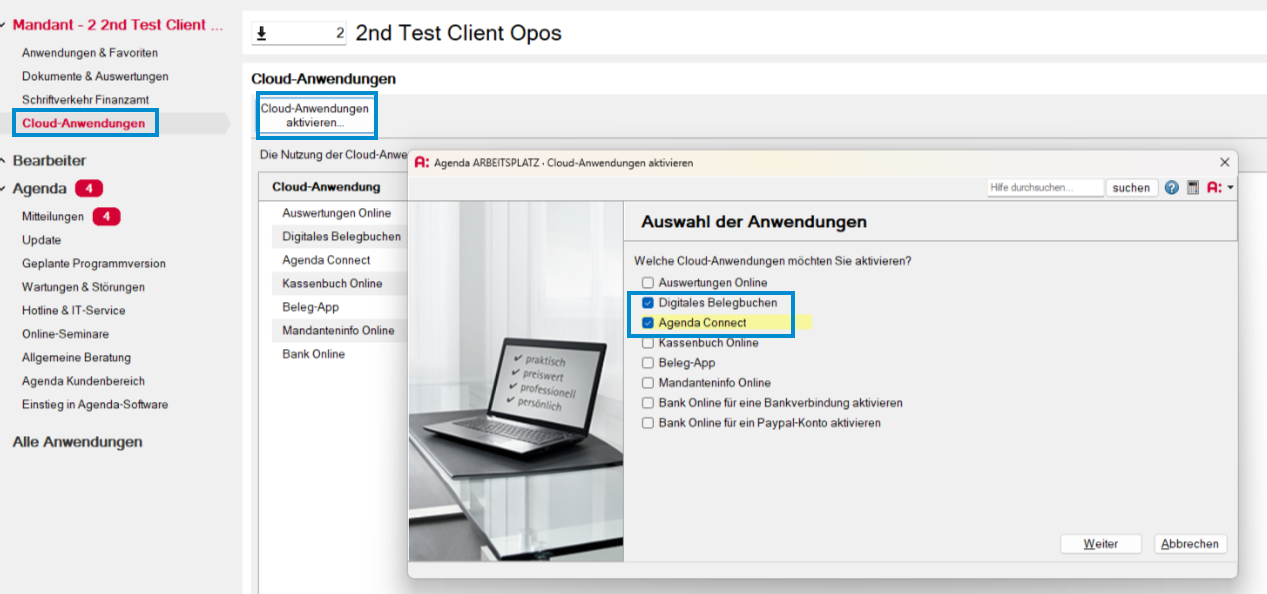Open the calculator icon in the dialog header
This screenshot has height=594, width=1267.
pos(1193,187)
